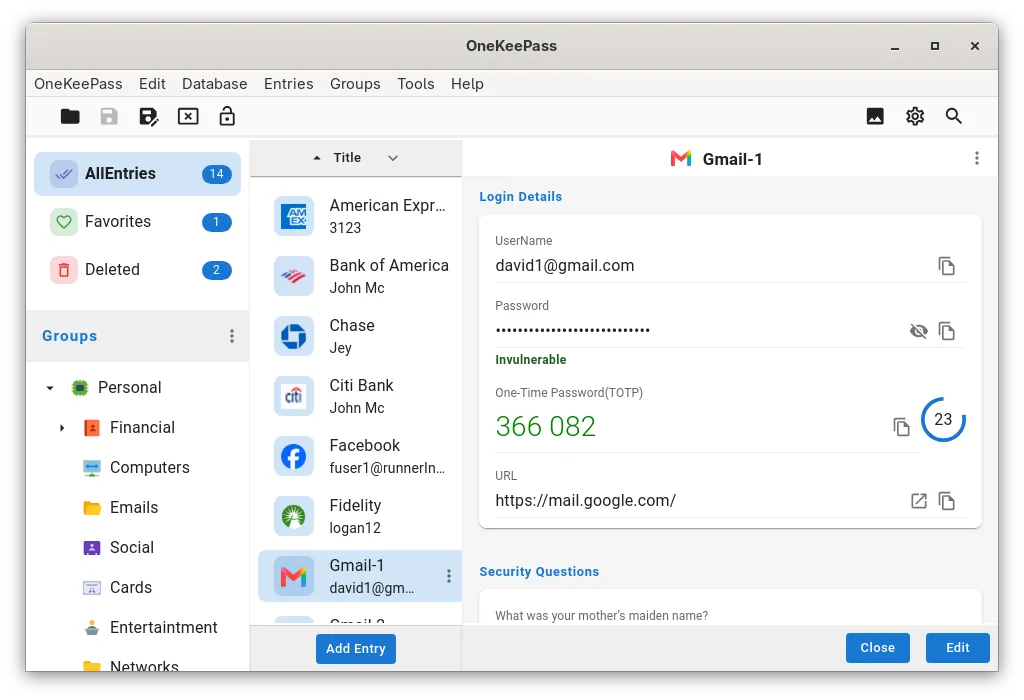Click the Add Entry button
The width and height of the screenshot is (1024, 700).
[356, 648]
